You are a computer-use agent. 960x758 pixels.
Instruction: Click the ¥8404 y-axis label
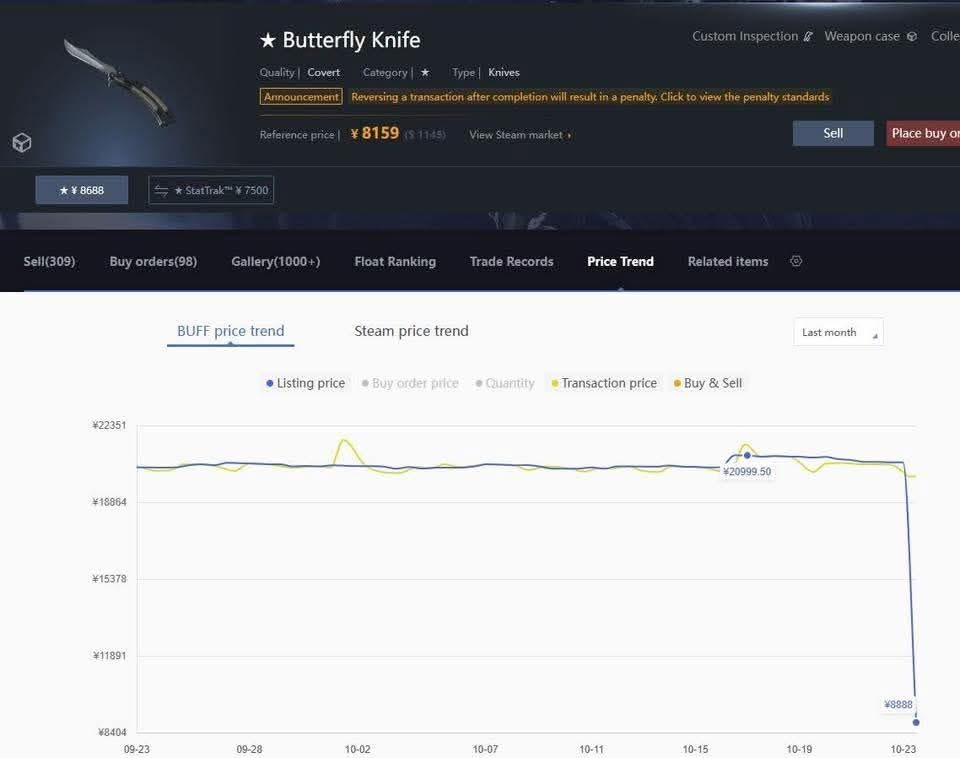pyautogui.click(x=111, y=732)
